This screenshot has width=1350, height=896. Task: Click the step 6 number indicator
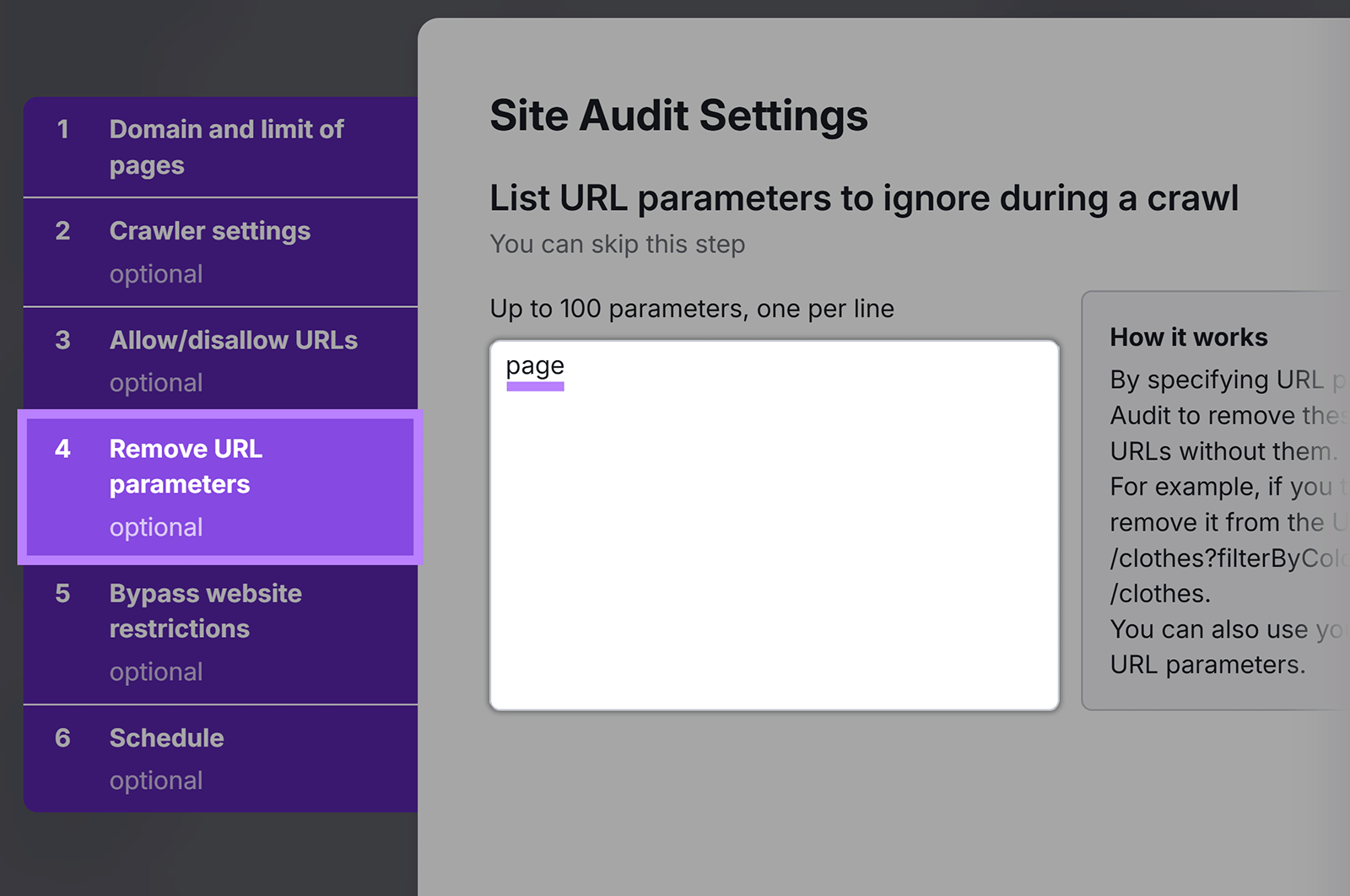[x=64, y=737]
